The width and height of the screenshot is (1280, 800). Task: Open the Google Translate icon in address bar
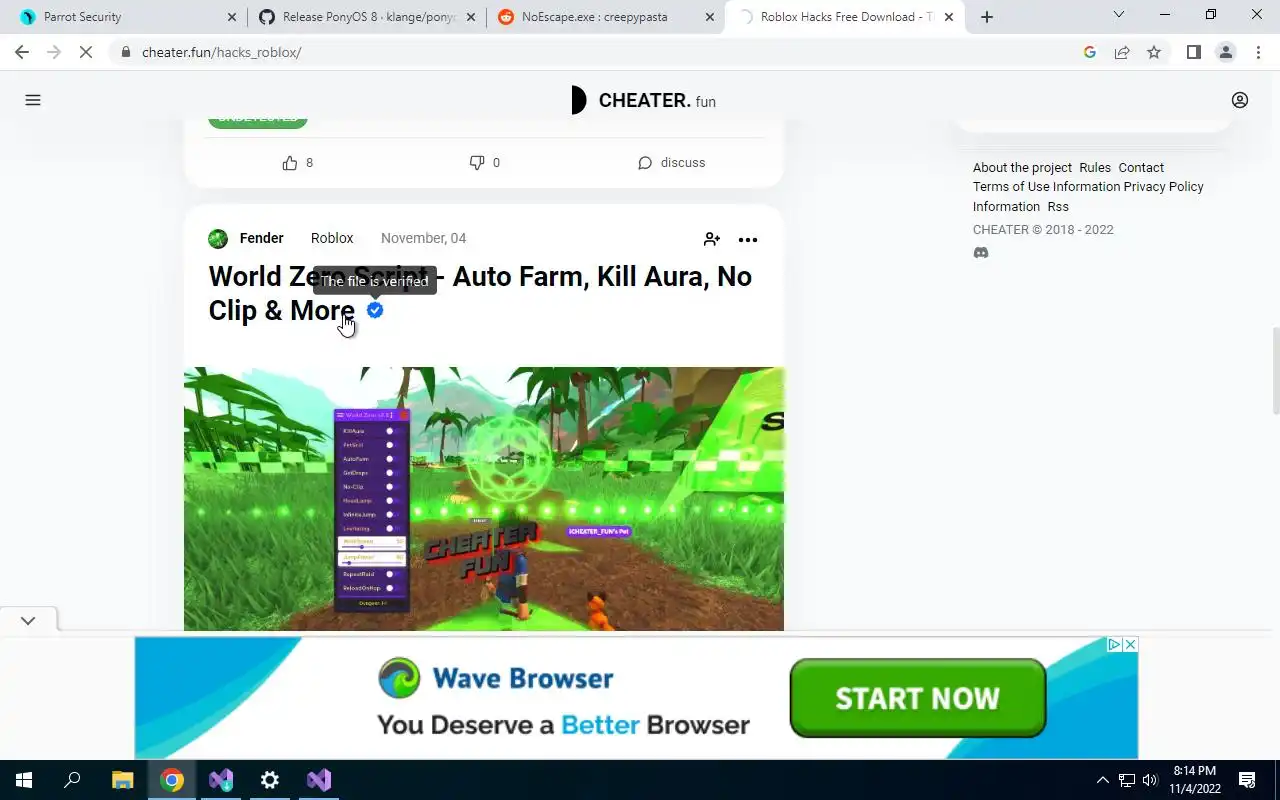tap(1090, 52)
